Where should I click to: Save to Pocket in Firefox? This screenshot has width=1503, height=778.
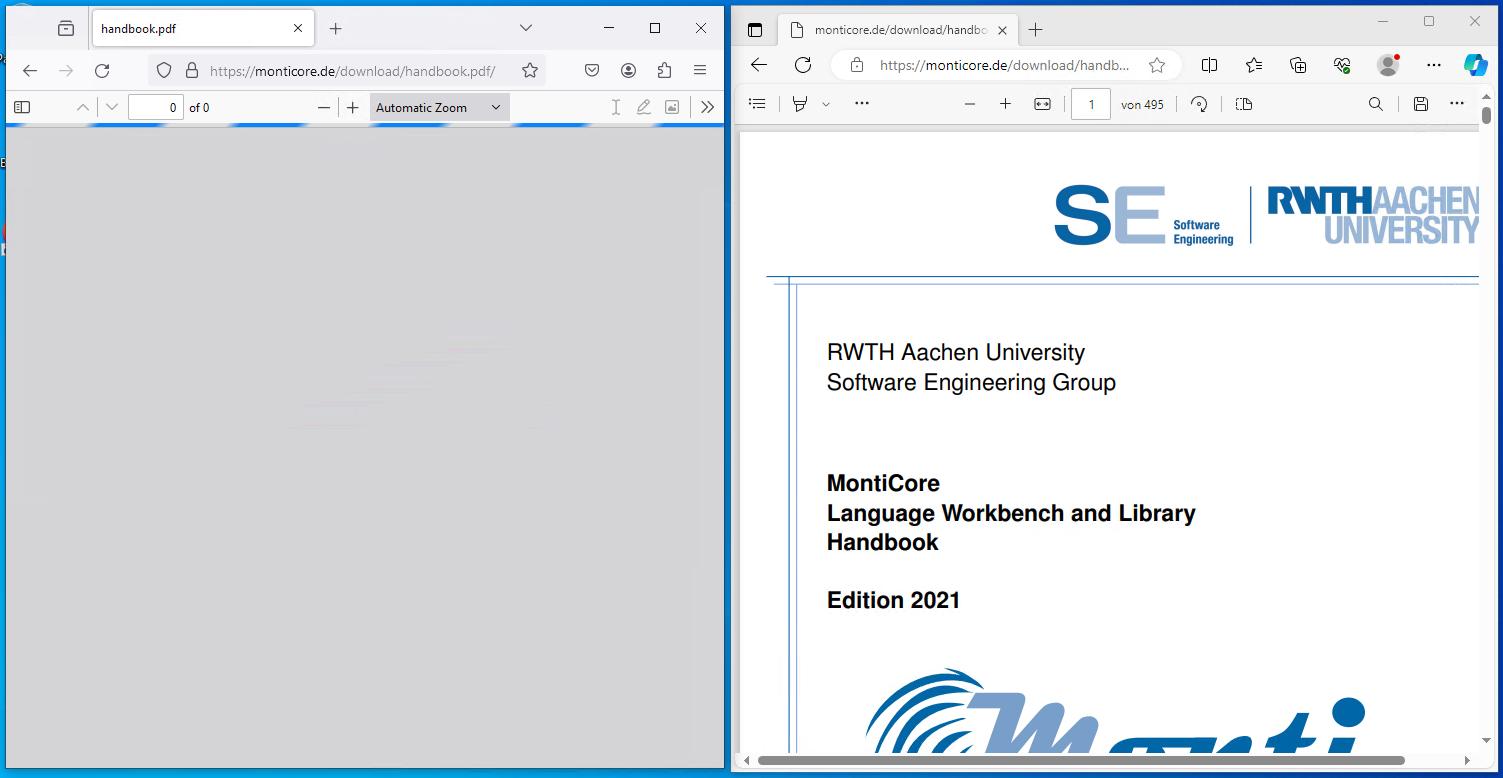592,70
